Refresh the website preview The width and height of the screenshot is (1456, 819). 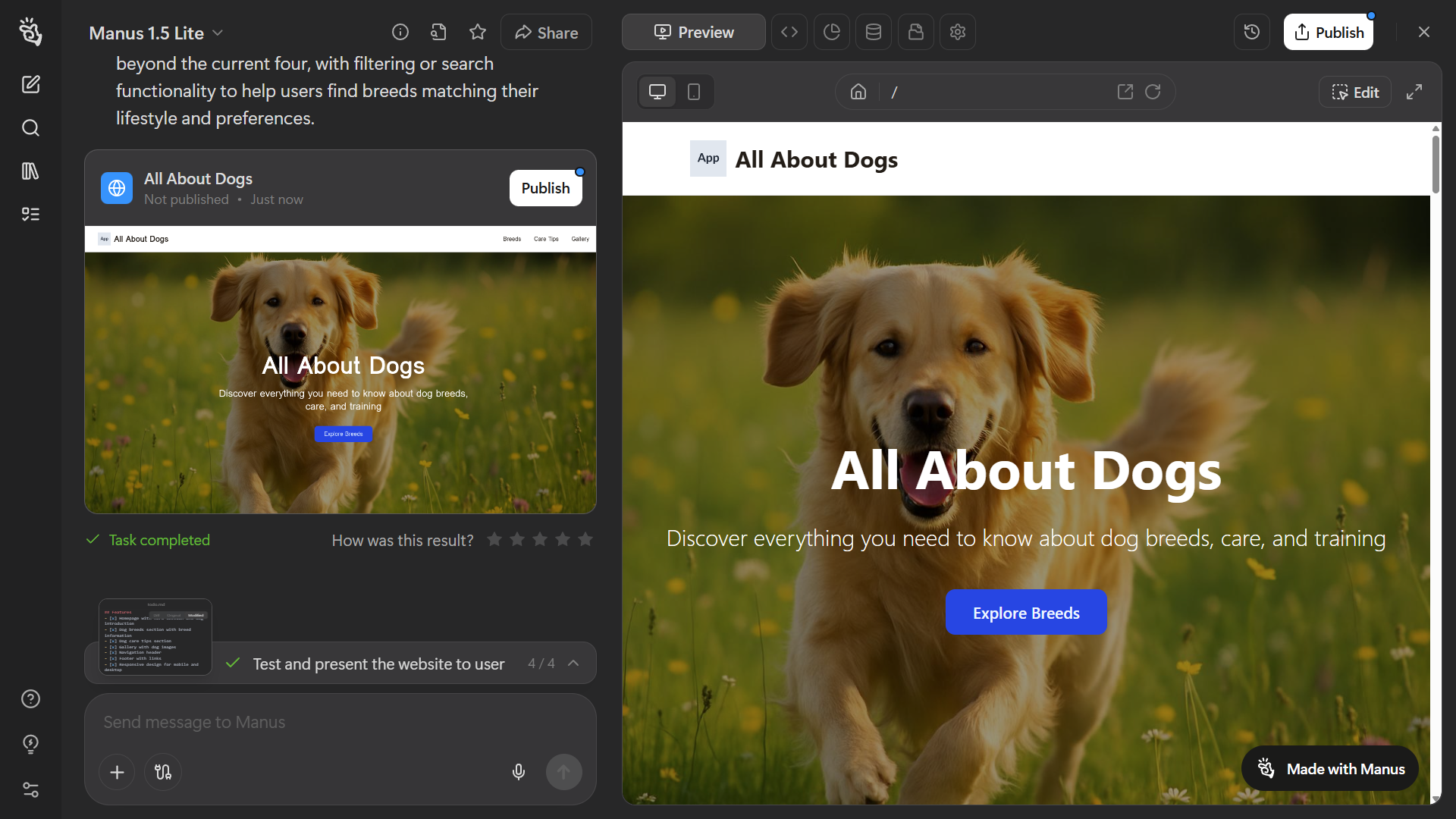[1152, 91]
